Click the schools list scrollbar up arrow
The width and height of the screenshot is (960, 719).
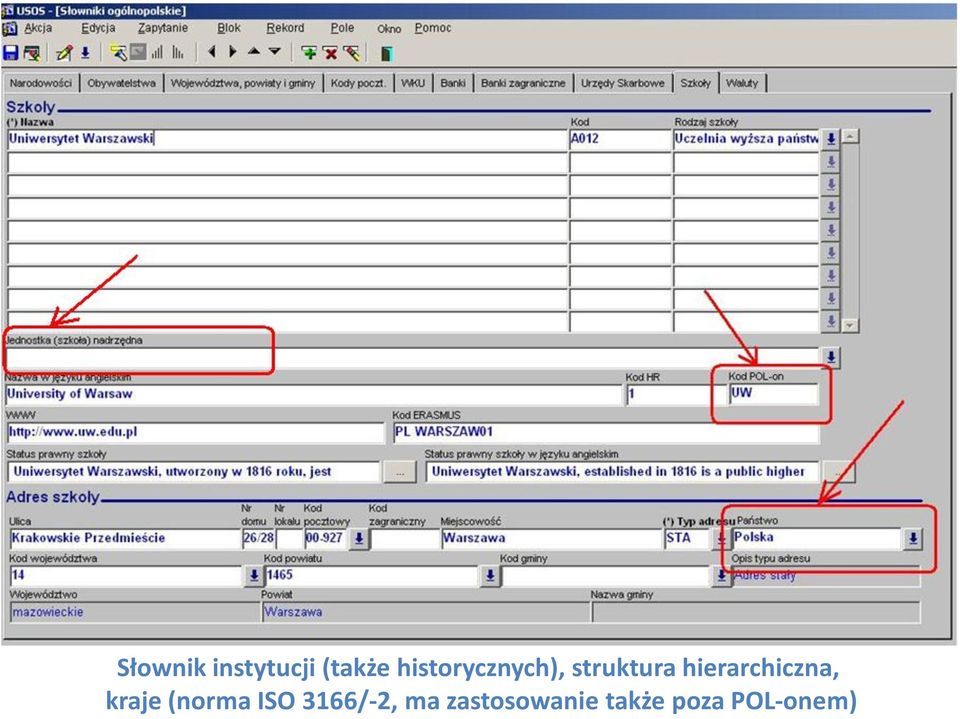pyautogui.click(x=851, y=137)
